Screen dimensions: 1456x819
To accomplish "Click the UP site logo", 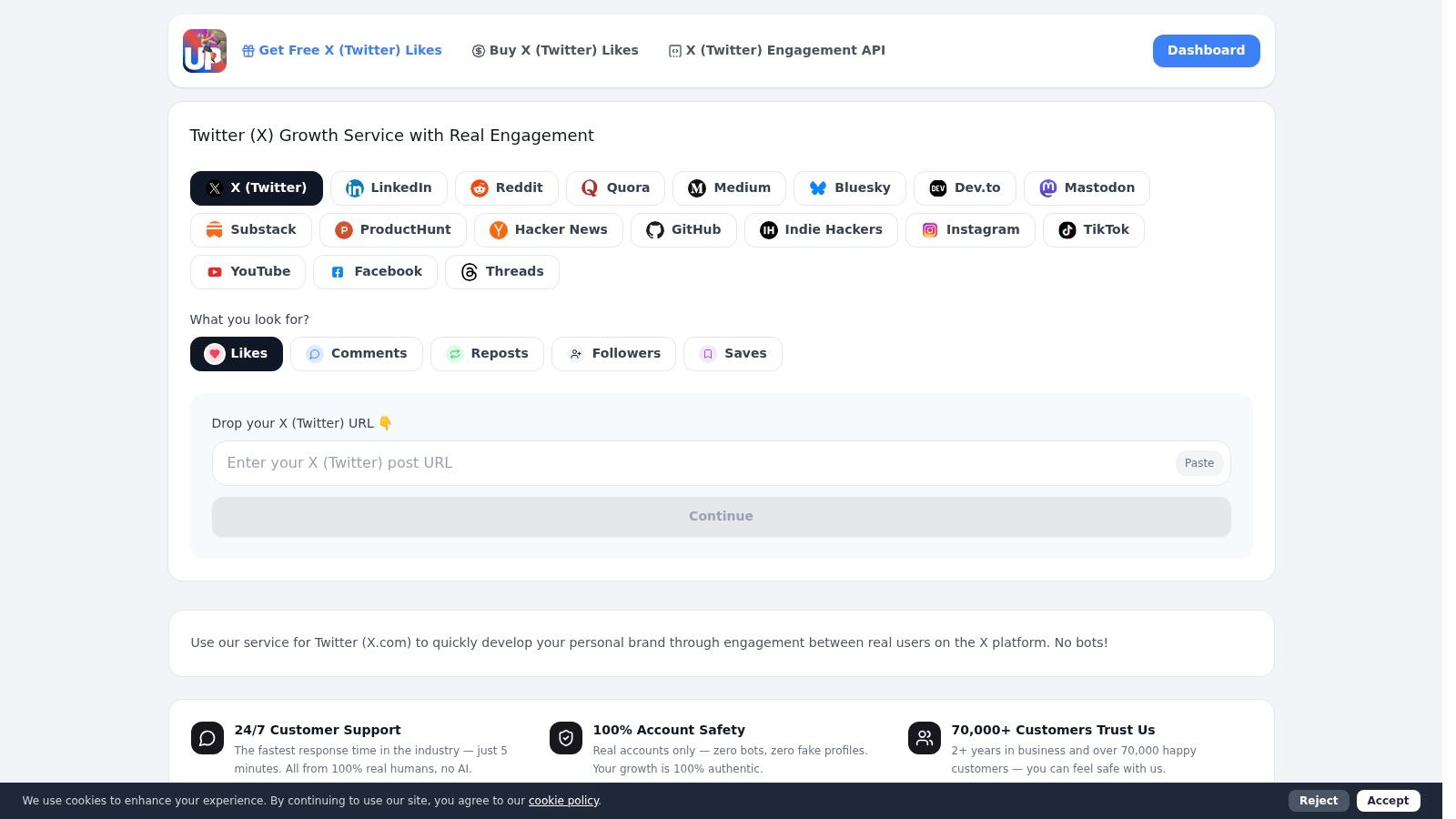I will [x=205, y=51].
